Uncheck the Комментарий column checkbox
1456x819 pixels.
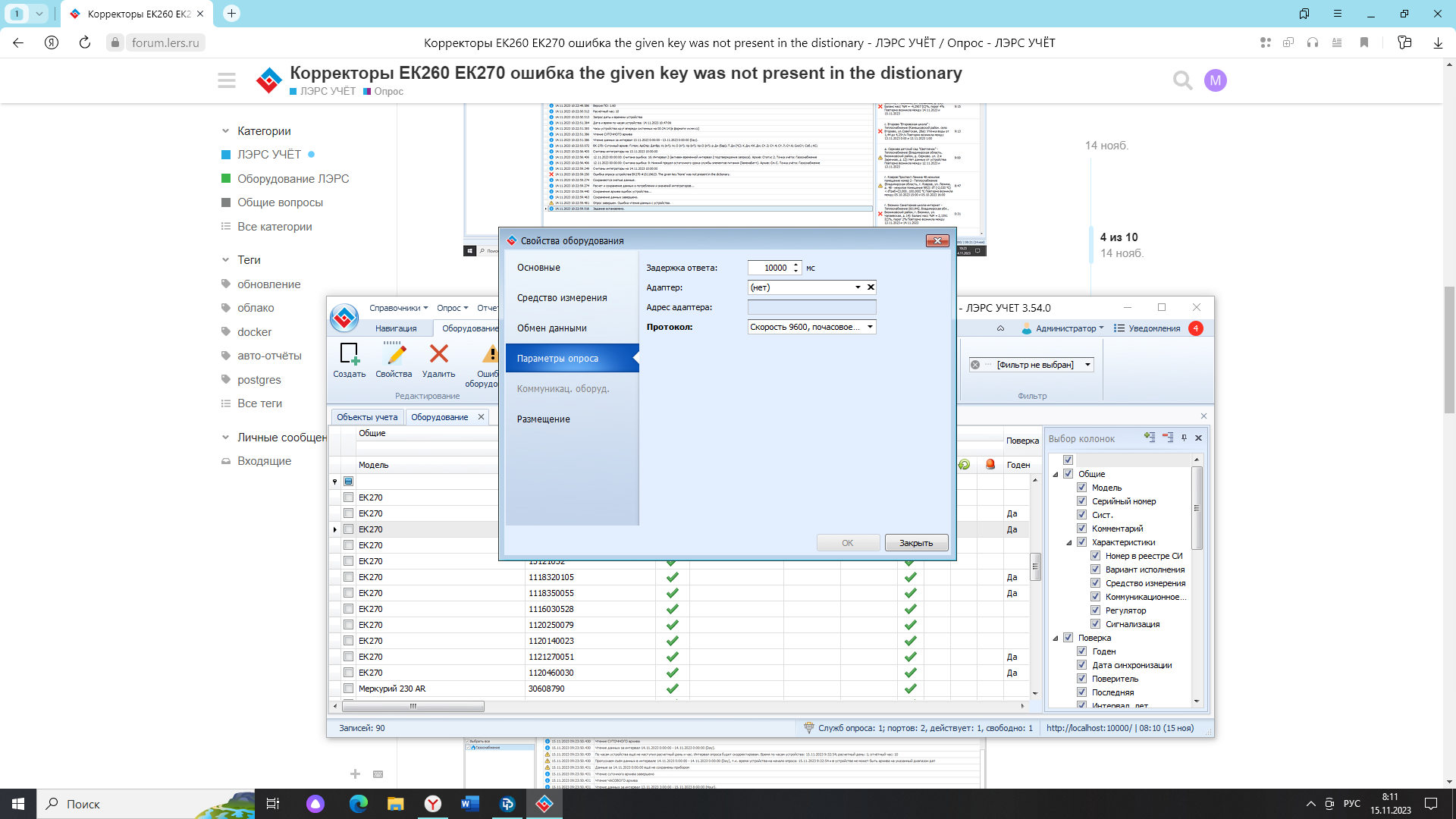1082,529
